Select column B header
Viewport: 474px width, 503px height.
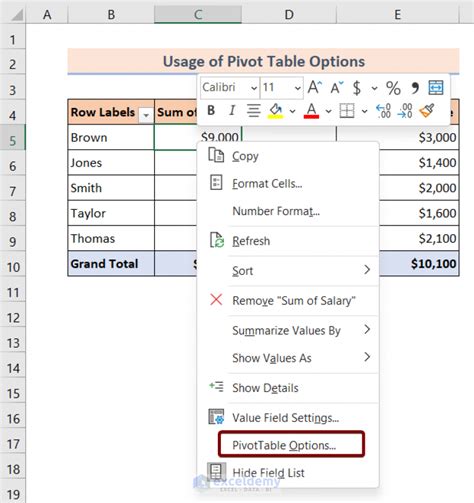(x=111, y=15)
